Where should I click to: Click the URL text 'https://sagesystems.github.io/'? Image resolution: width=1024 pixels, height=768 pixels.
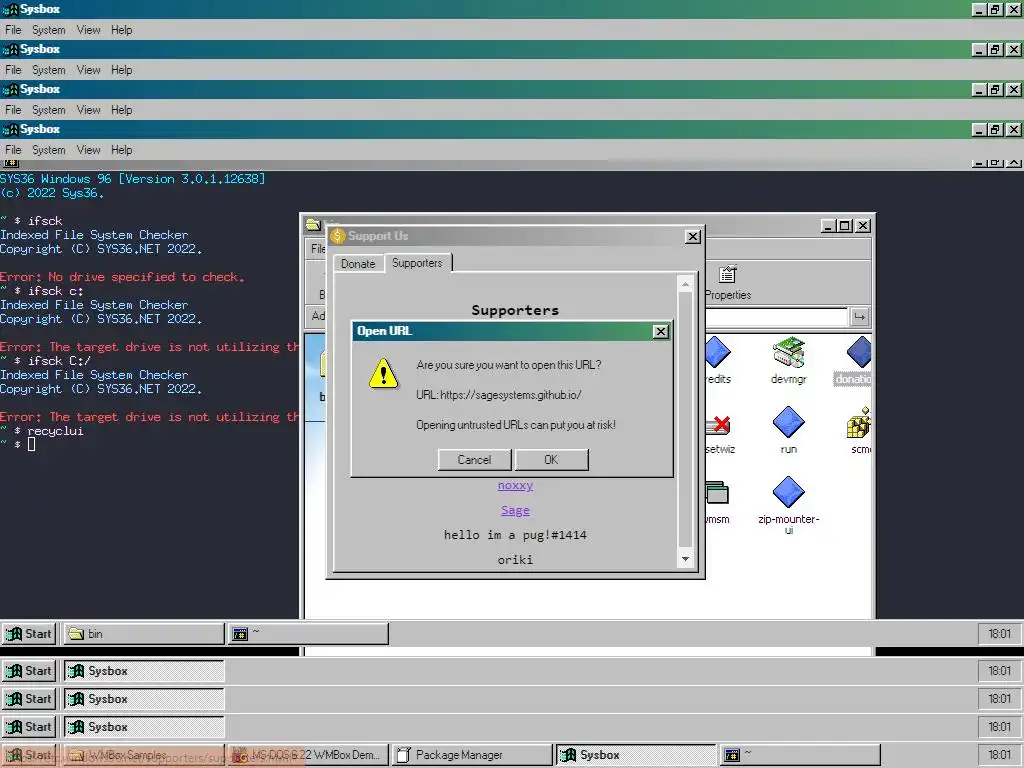(x=511, y=395)
